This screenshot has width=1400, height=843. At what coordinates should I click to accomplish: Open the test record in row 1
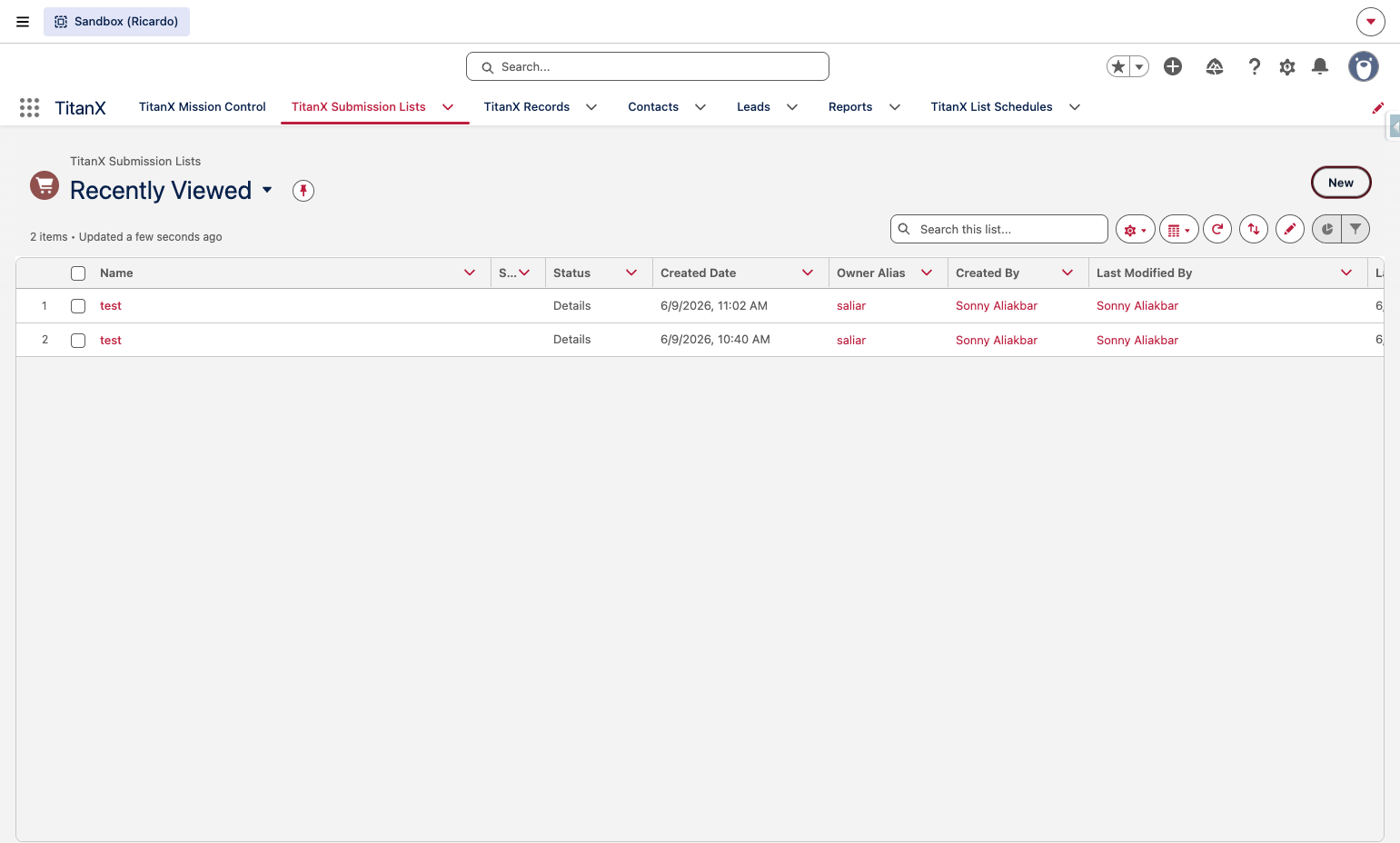pyautogui.click(x=111, y=306)
